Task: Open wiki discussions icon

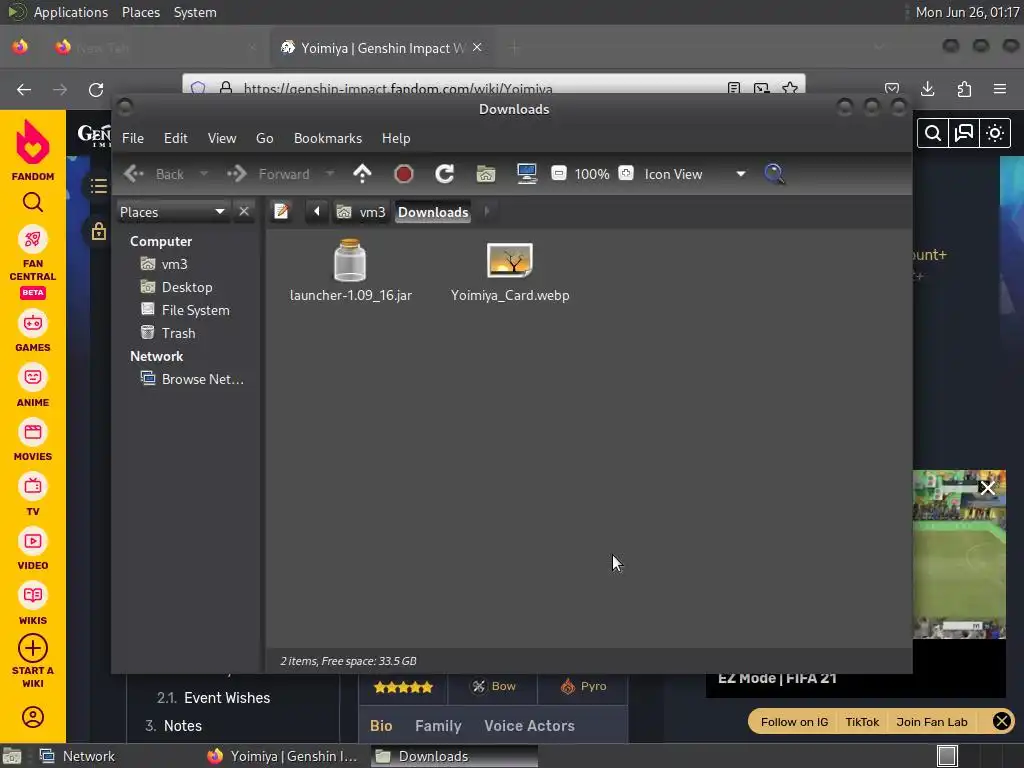Action: click(x=964, y=133)
